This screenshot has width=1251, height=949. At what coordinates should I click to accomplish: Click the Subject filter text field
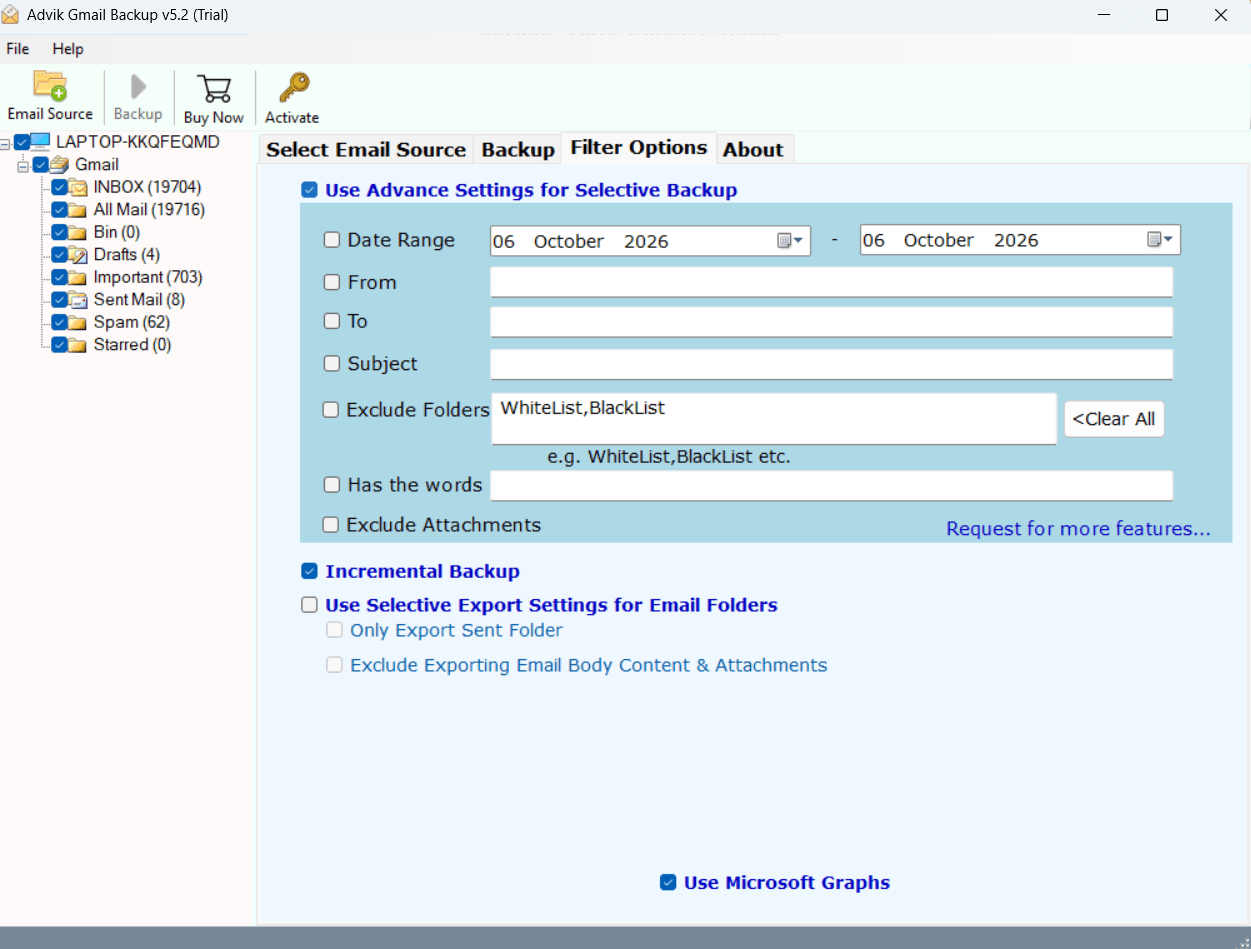point(831,364)
